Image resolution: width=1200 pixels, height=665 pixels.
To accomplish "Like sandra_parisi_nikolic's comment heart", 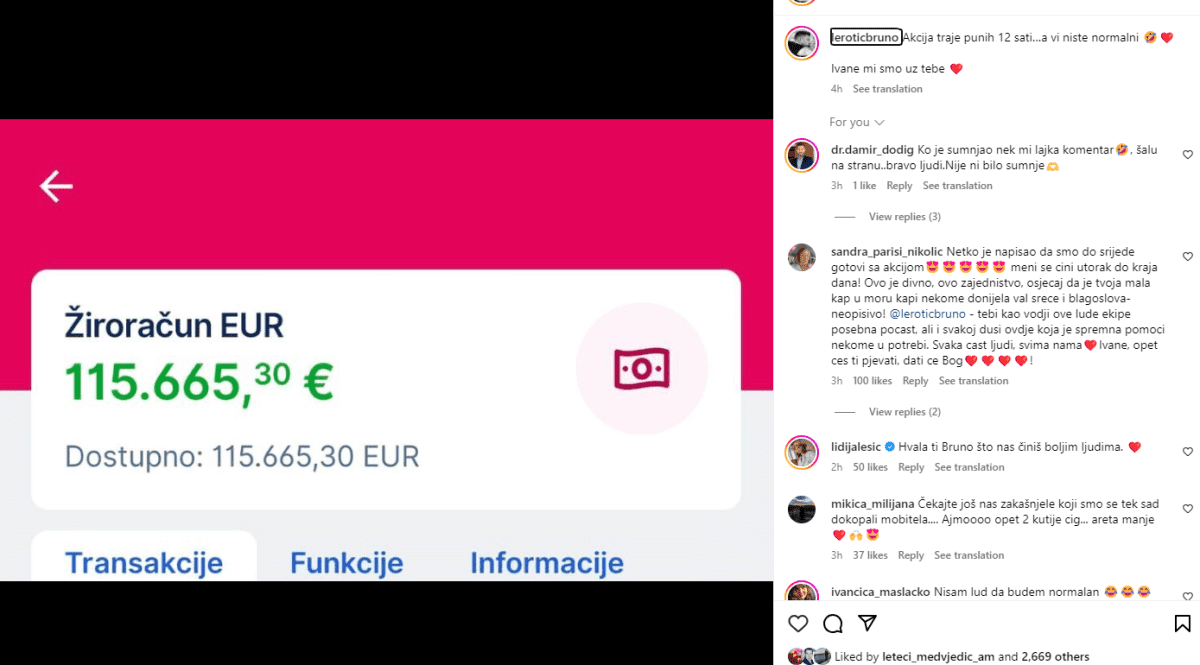I will 1188,257.
